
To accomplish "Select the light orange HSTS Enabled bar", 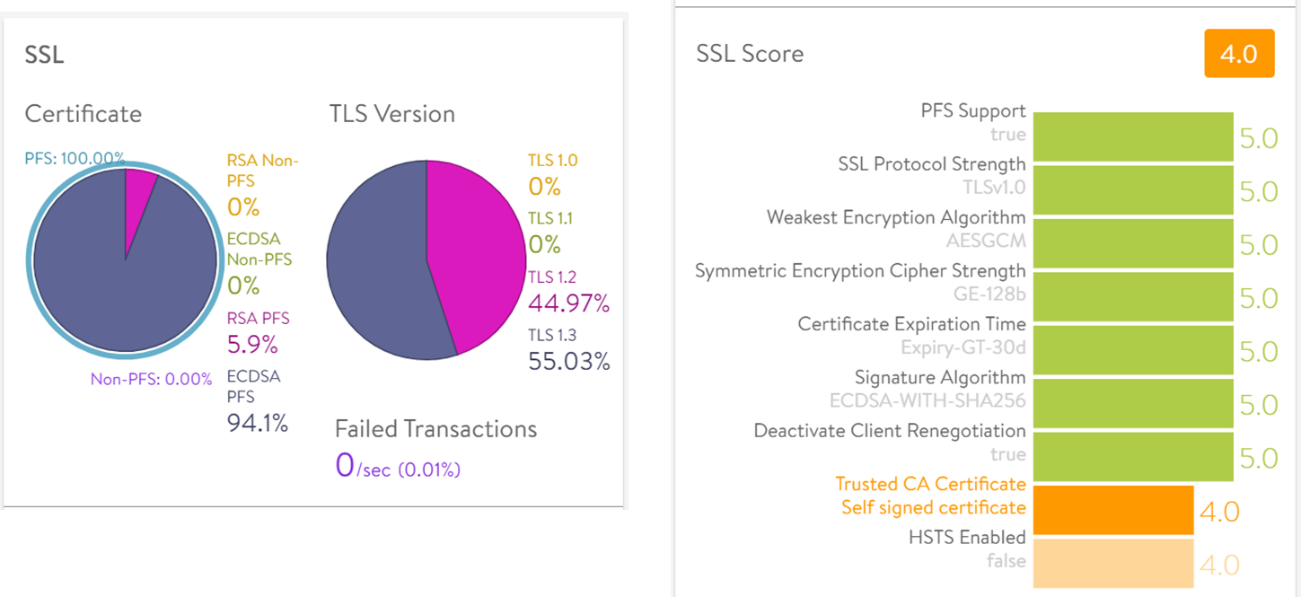I will tap(1113, 564).
